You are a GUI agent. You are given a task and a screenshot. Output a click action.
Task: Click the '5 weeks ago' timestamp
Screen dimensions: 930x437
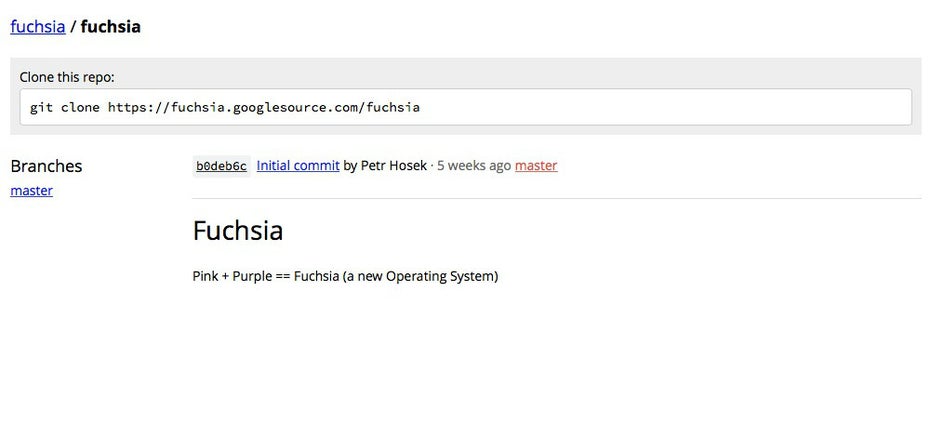click(x=474, y=165)
